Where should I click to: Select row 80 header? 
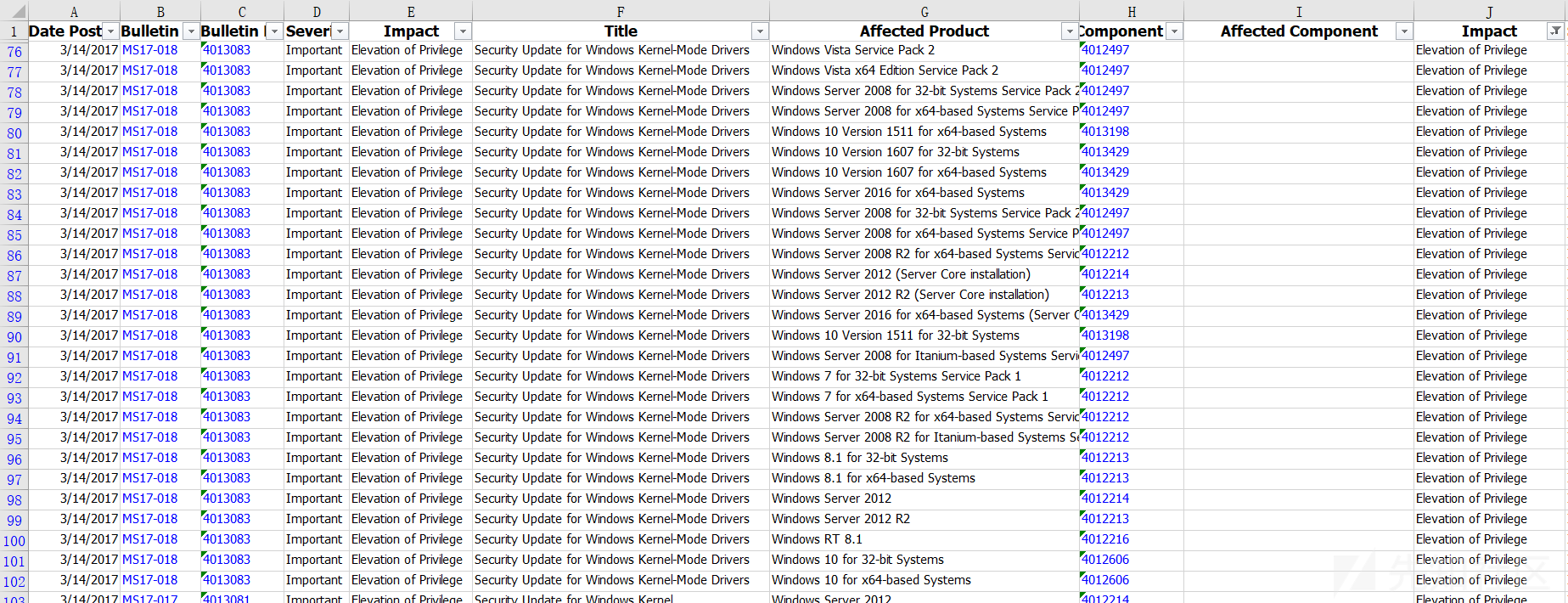14,133
